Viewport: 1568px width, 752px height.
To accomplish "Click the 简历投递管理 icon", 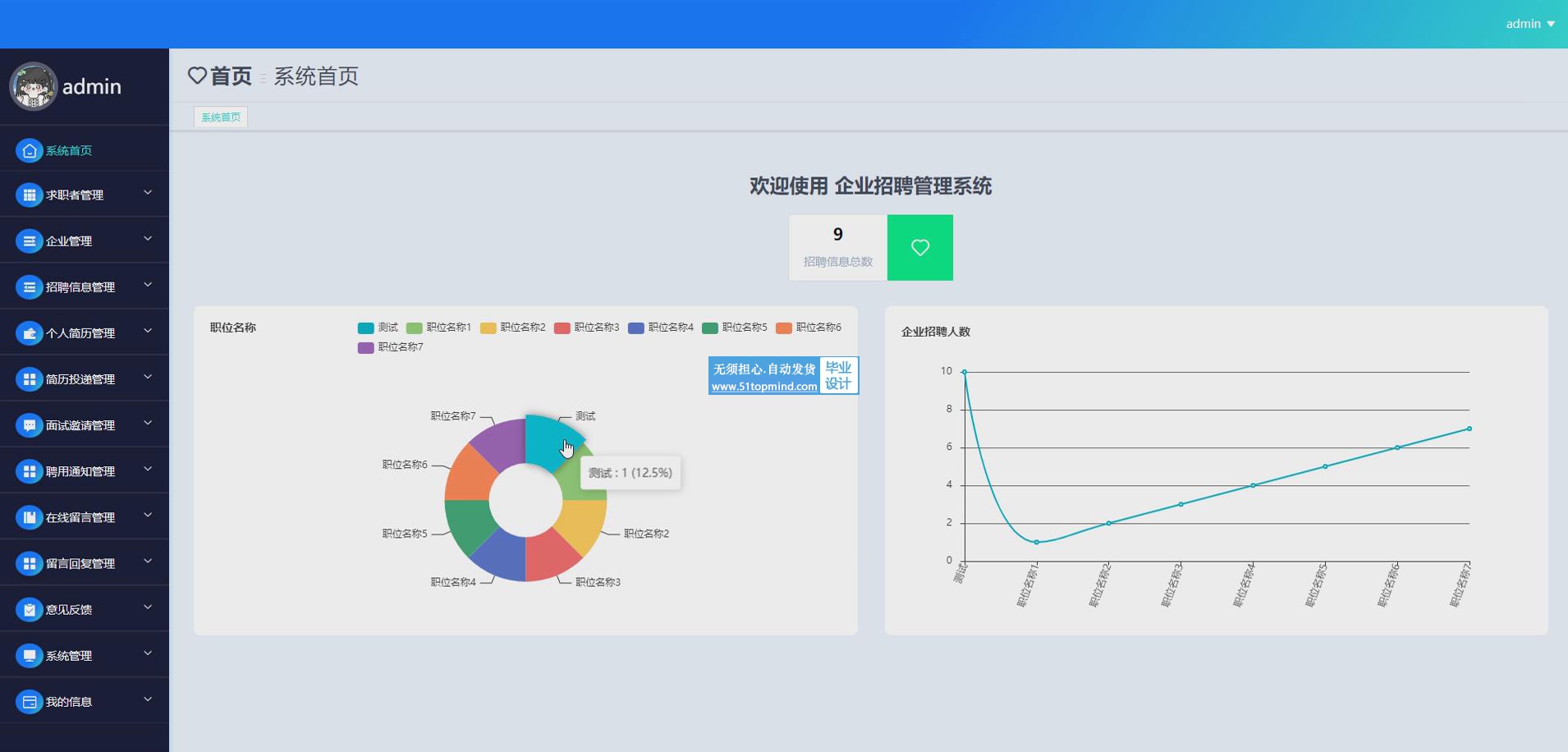I will pos(29,378).
